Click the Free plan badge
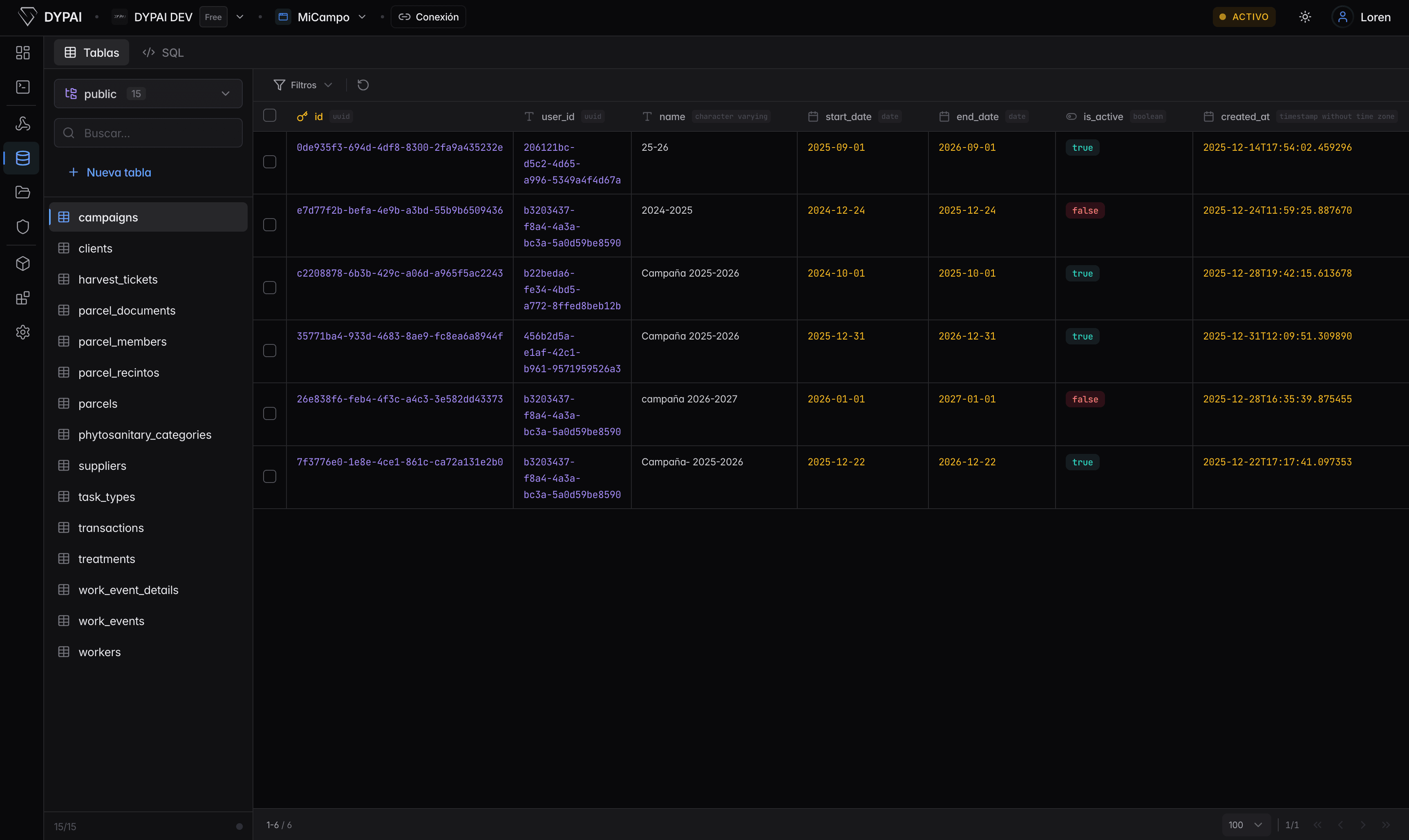 213,17
